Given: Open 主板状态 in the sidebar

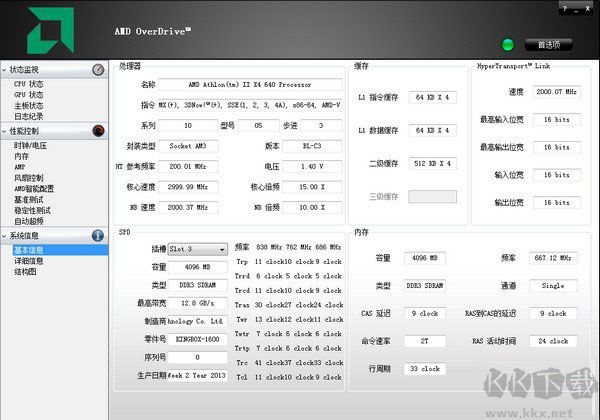Looking at the screenshot, I should 29,106.
